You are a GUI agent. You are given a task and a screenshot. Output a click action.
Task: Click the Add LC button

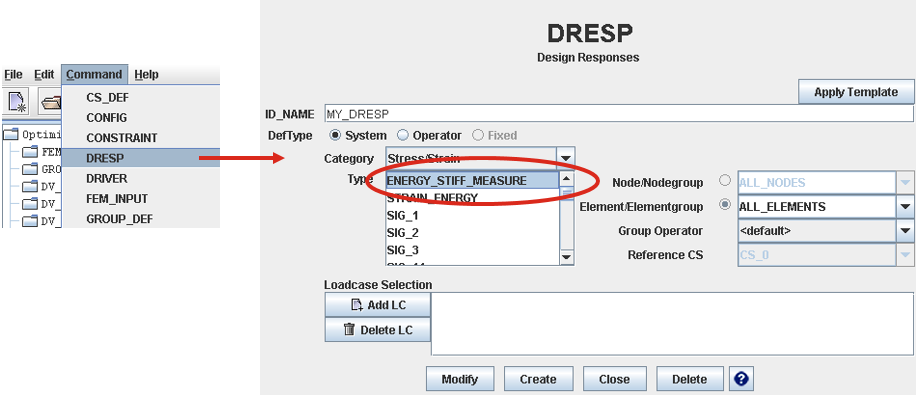pyautogui.click(x=378, y=305)
